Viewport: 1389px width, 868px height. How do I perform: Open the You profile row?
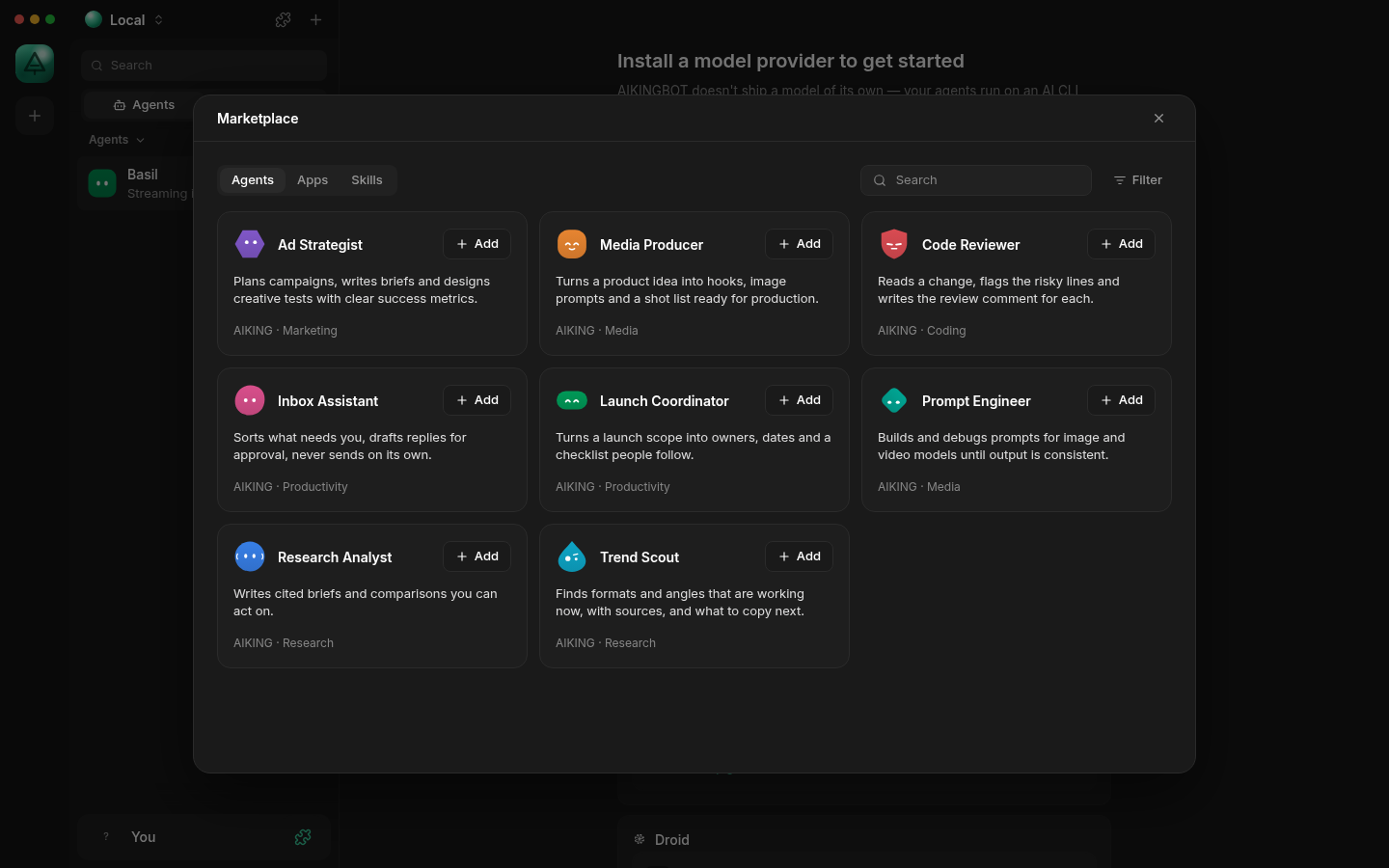pos(204,837)
